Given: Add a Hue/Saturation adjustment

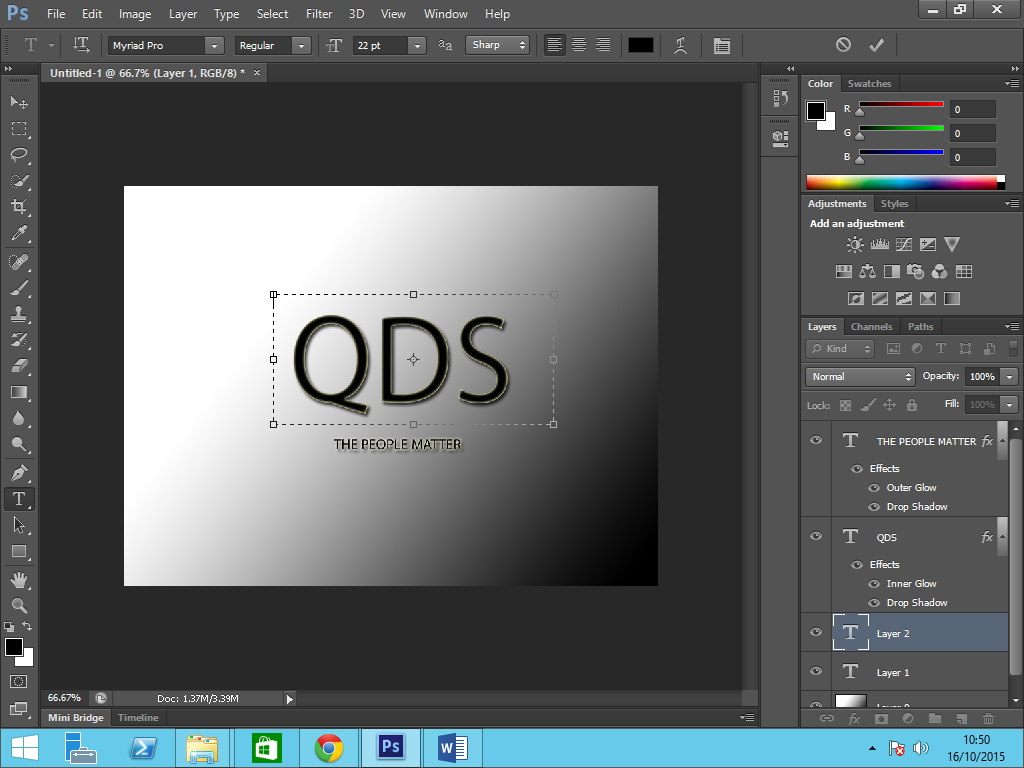Looking at the screenshot, I should coord(844,270).
